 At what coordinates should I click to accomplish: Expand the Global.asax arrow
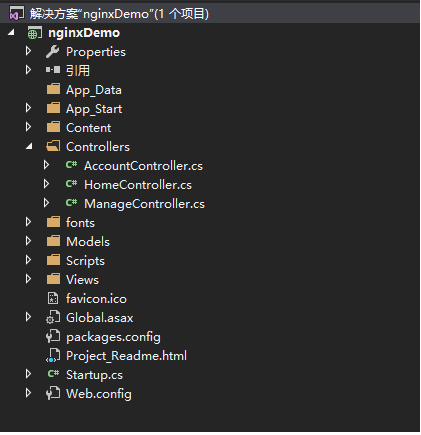click(29, 317)
